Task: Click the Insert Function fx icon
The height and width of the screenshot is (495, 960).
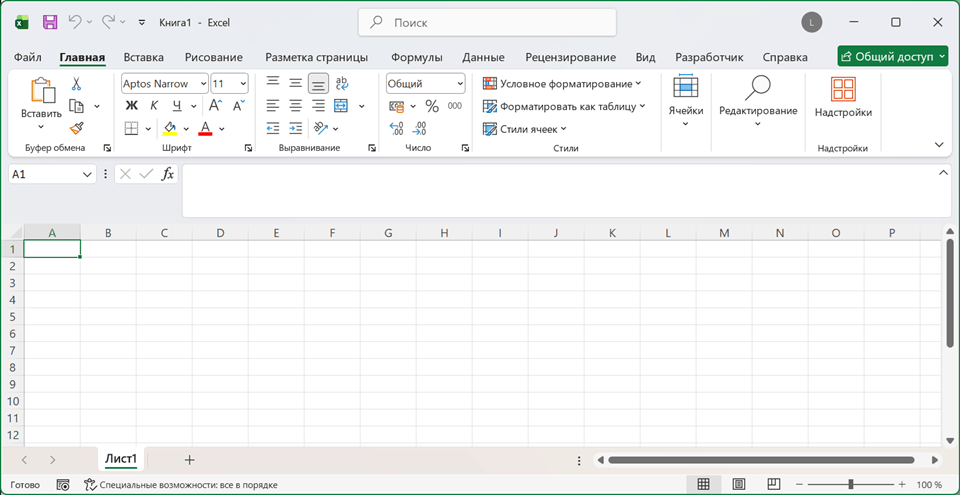Action: pyautogui.click(x=167, y=174)
